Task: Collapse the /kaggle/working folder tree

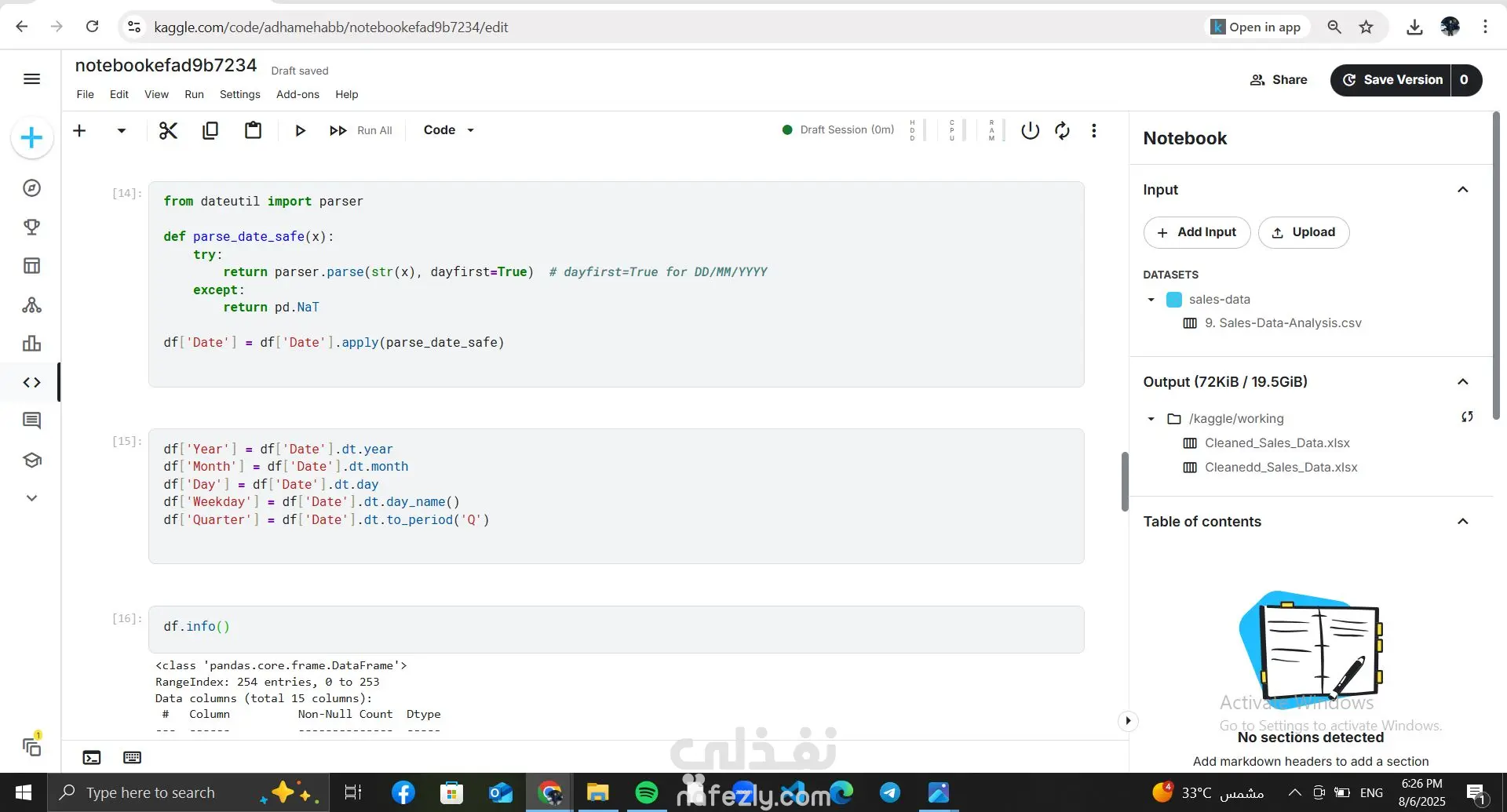Action: tap(1151, 419)
